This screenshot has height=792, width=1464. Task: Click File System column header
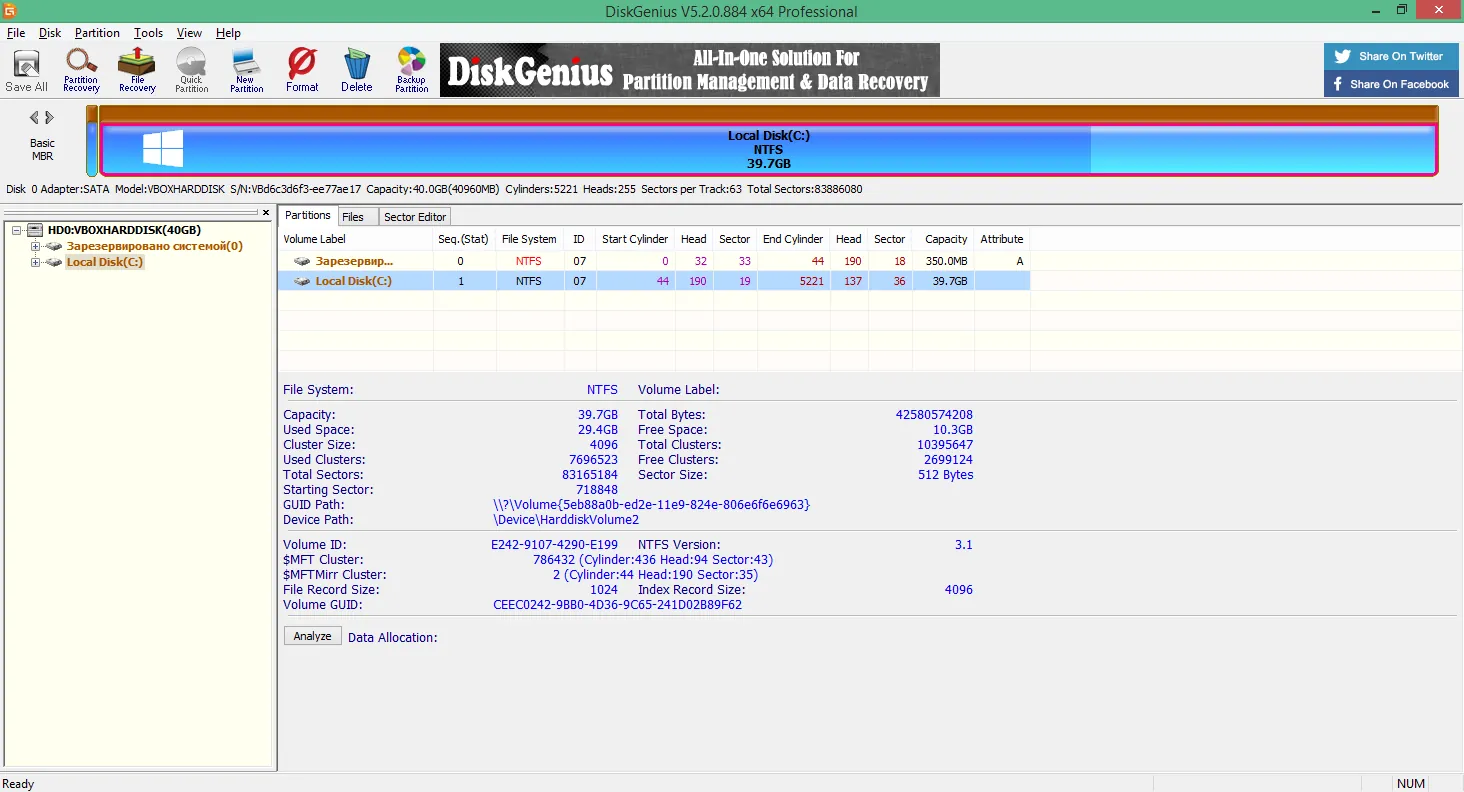(529, 239)
